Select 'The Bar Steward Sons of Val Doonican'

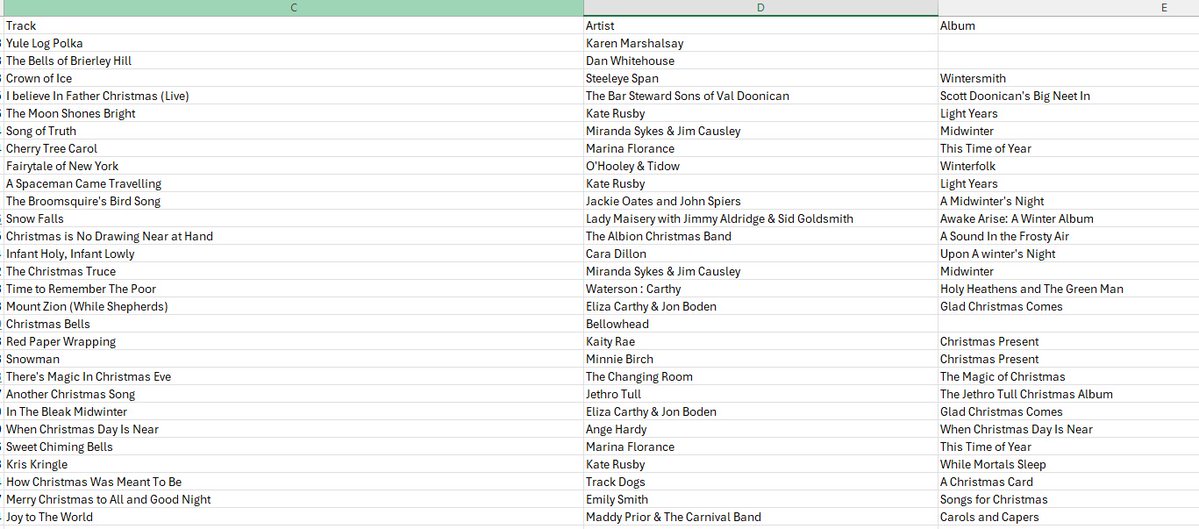[x=761, y=96]
